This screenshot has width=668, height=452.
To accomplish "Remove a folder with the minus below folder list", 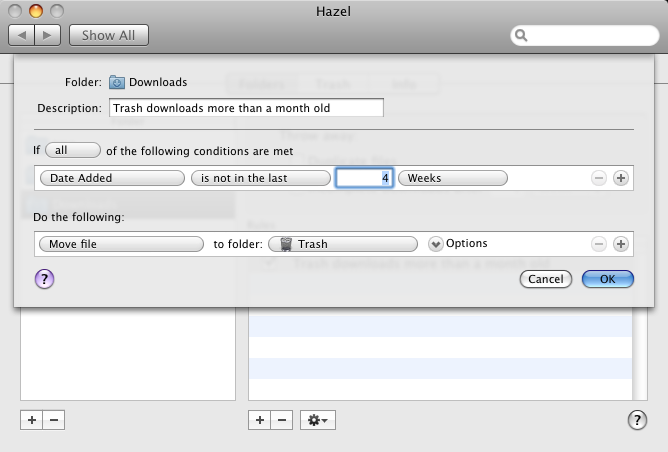I will (54, 420).
